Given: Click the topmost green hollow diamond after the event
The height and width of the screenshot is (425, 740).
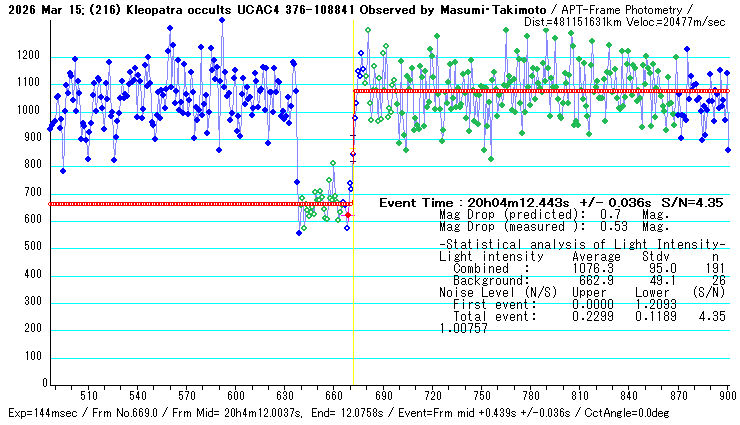Looking at the screenshot, I should point(368,30).
